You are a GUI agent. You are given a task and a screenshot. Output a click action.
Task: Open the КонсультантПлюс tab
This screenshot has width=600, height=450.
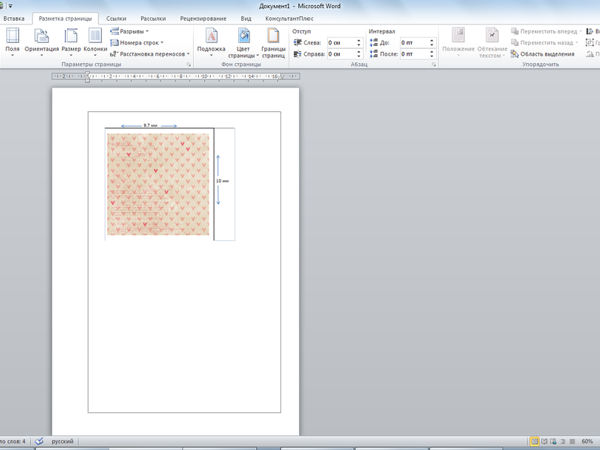pos(289,18)
